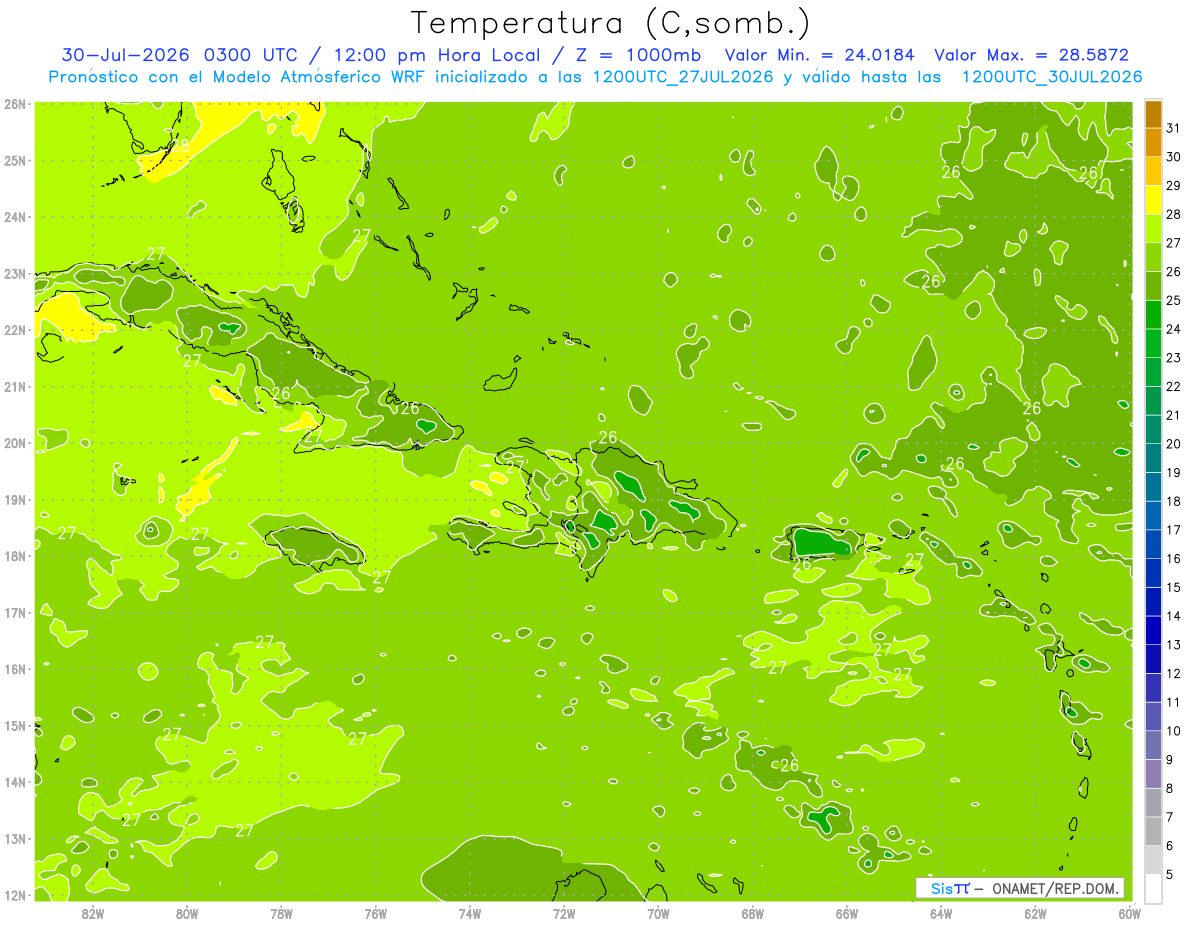Click the latitude axis label 15N
The width and height of the screenshot is (1200, 927).
point(15,725)
